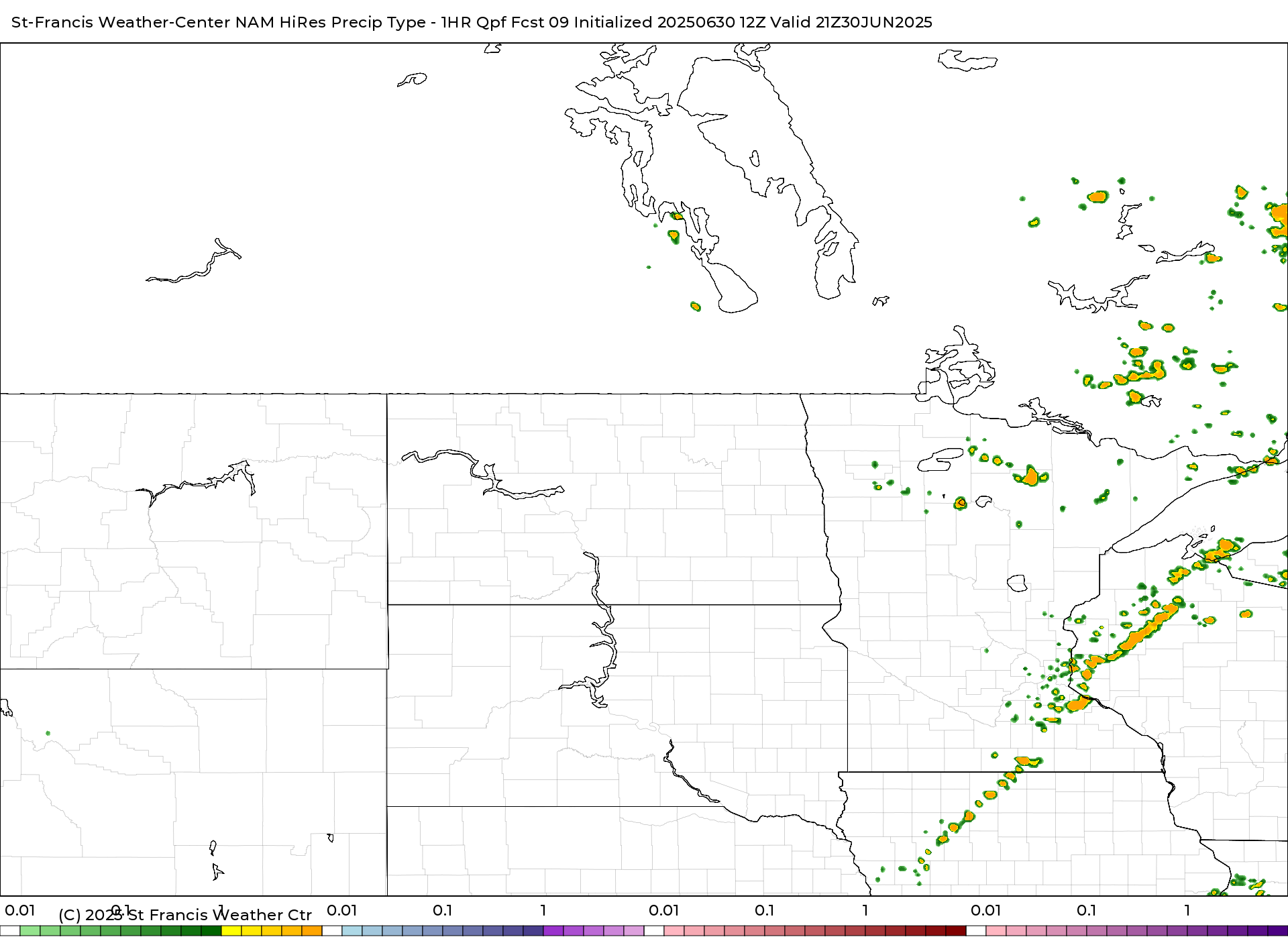
Task: Click the "0.1" label above the blue scale
Action: point(443,910)
